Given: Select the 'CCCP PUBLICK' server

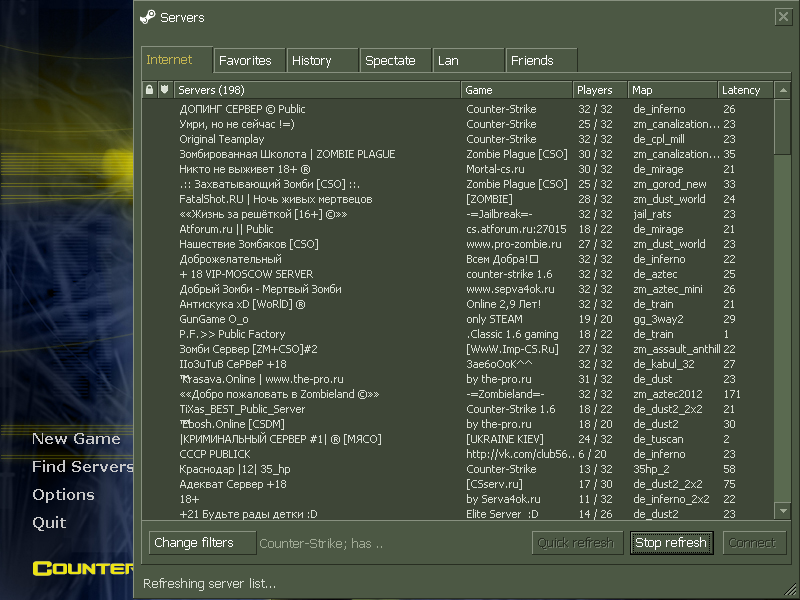Looking at the screenshot, I should click(x=458, y=454).
